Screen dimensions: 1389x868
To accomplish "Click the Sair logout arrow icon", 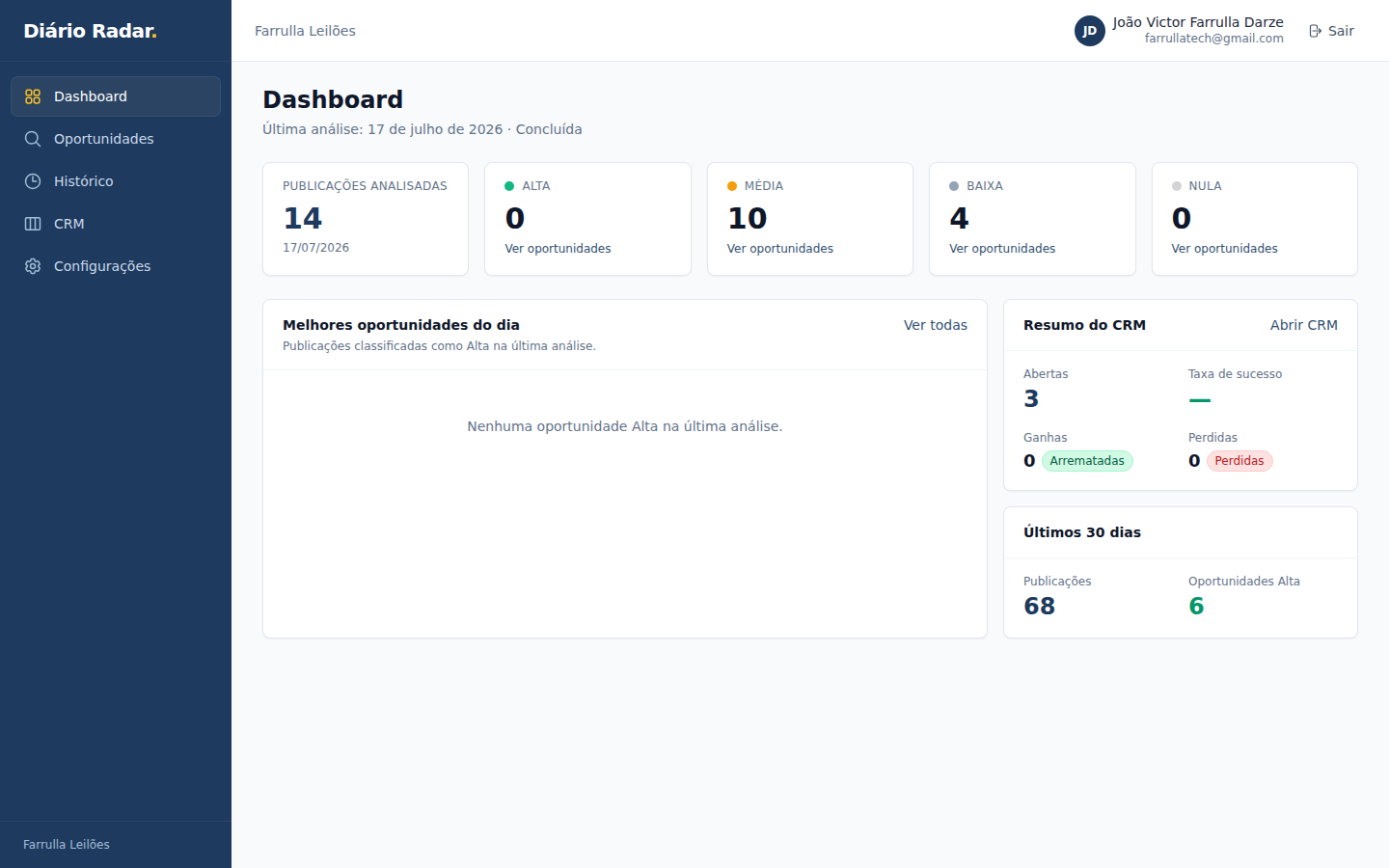I will pyautogui.click(x=1315, y=31).
